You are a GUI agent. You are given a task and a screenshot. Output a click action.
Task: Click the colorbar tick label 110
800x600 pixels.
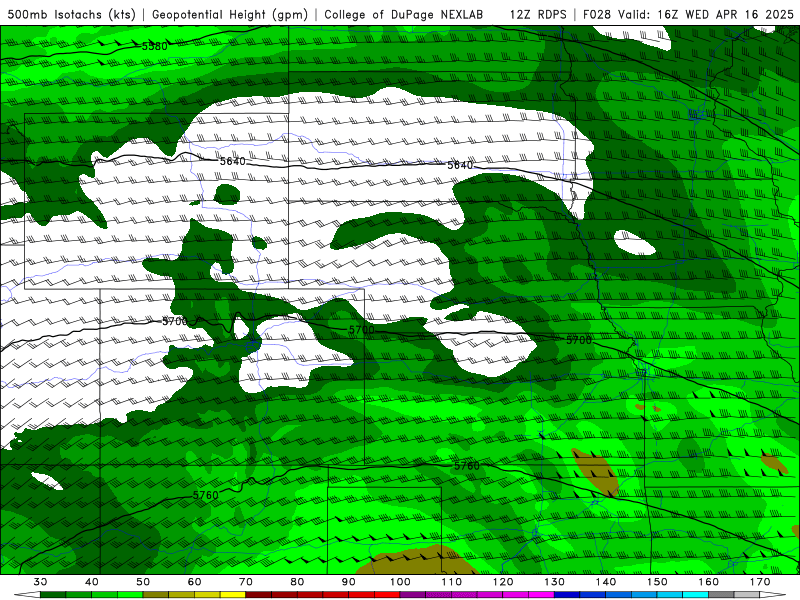coord(452,582)
